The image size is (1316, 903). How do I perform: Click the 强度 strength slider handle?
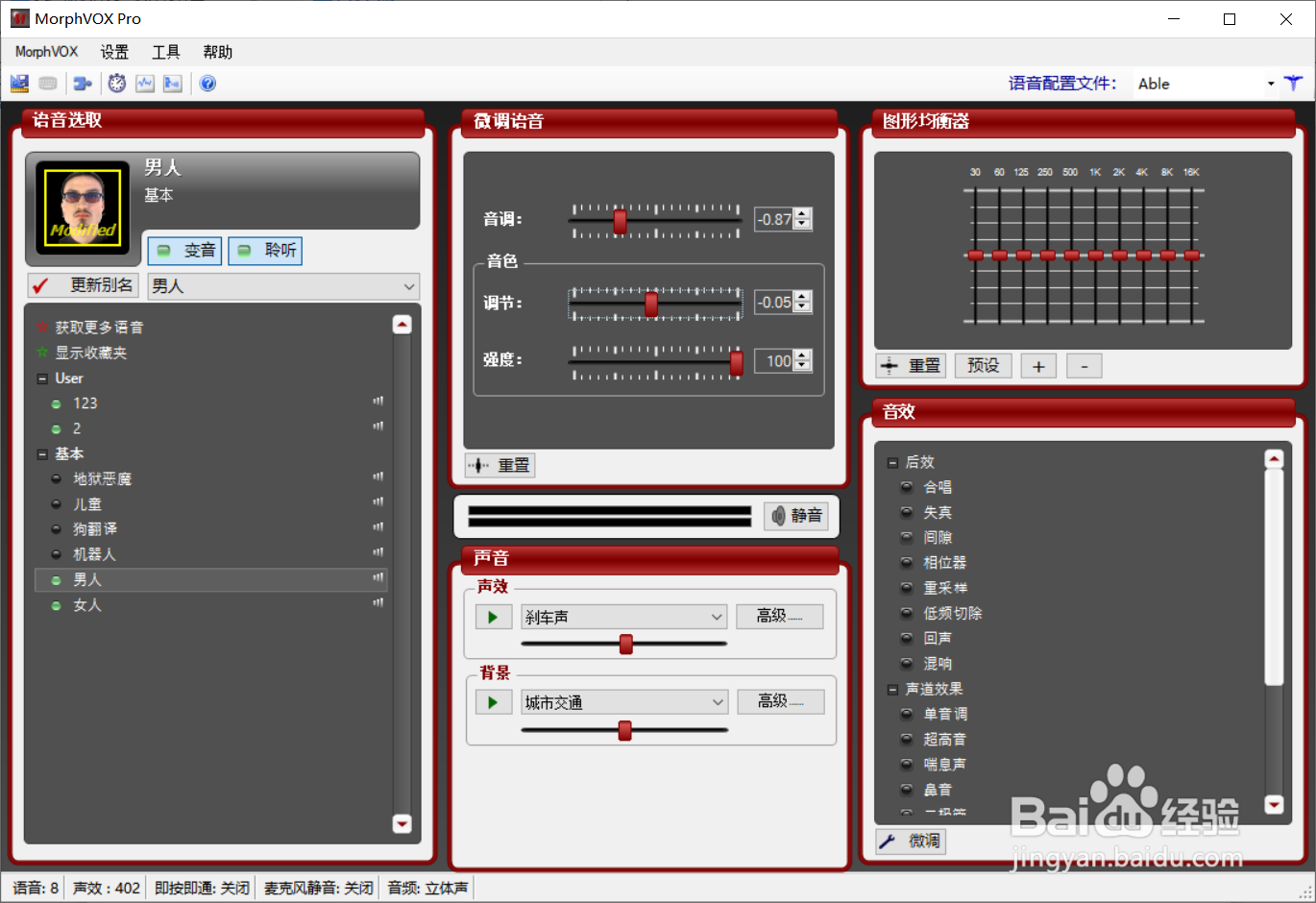pyautogui.click(x=737, y=362)
